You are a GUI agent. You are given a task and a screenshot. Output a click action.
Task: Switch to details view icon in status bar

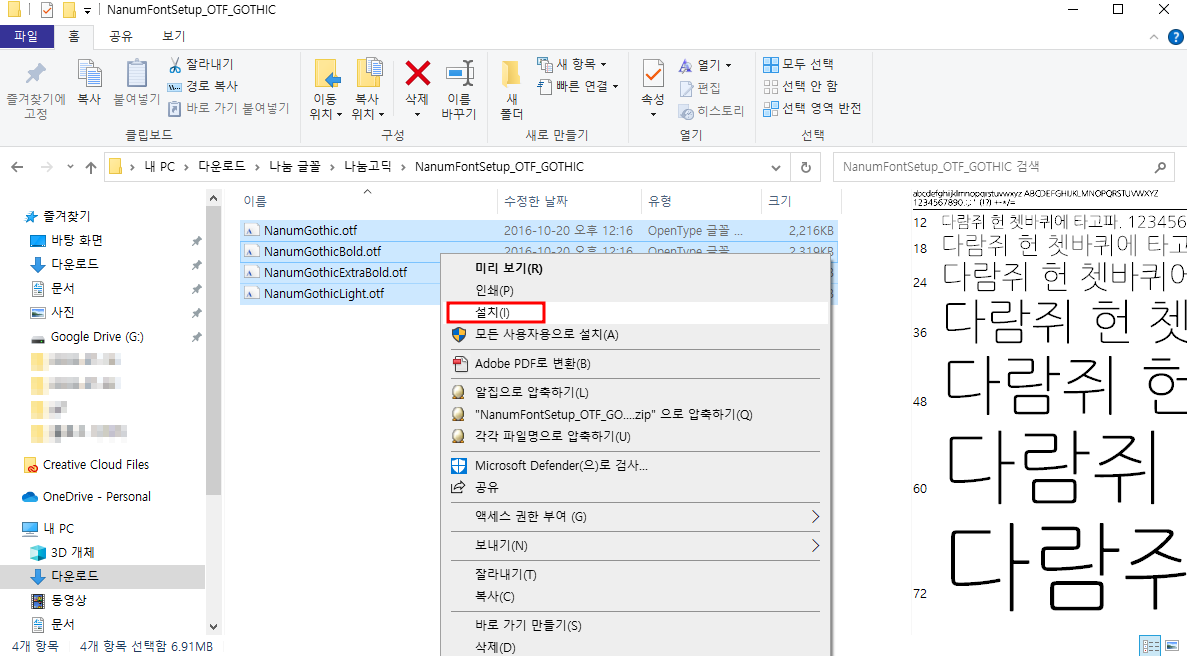1151,646
